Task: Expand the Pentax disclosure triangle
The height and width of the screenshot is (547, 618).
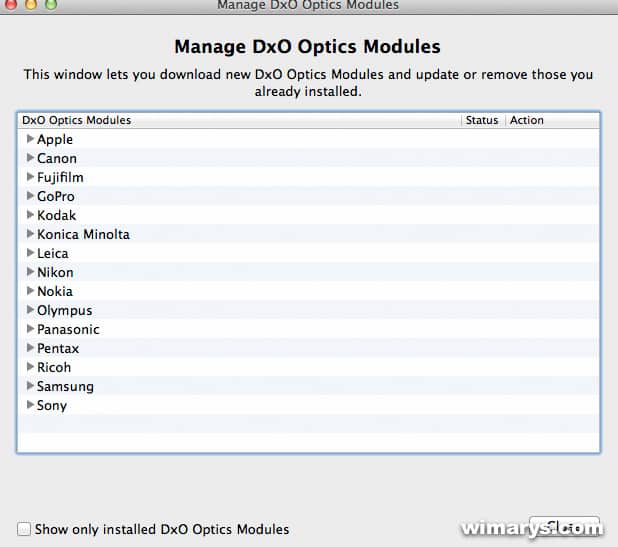Action: point(30,348)
